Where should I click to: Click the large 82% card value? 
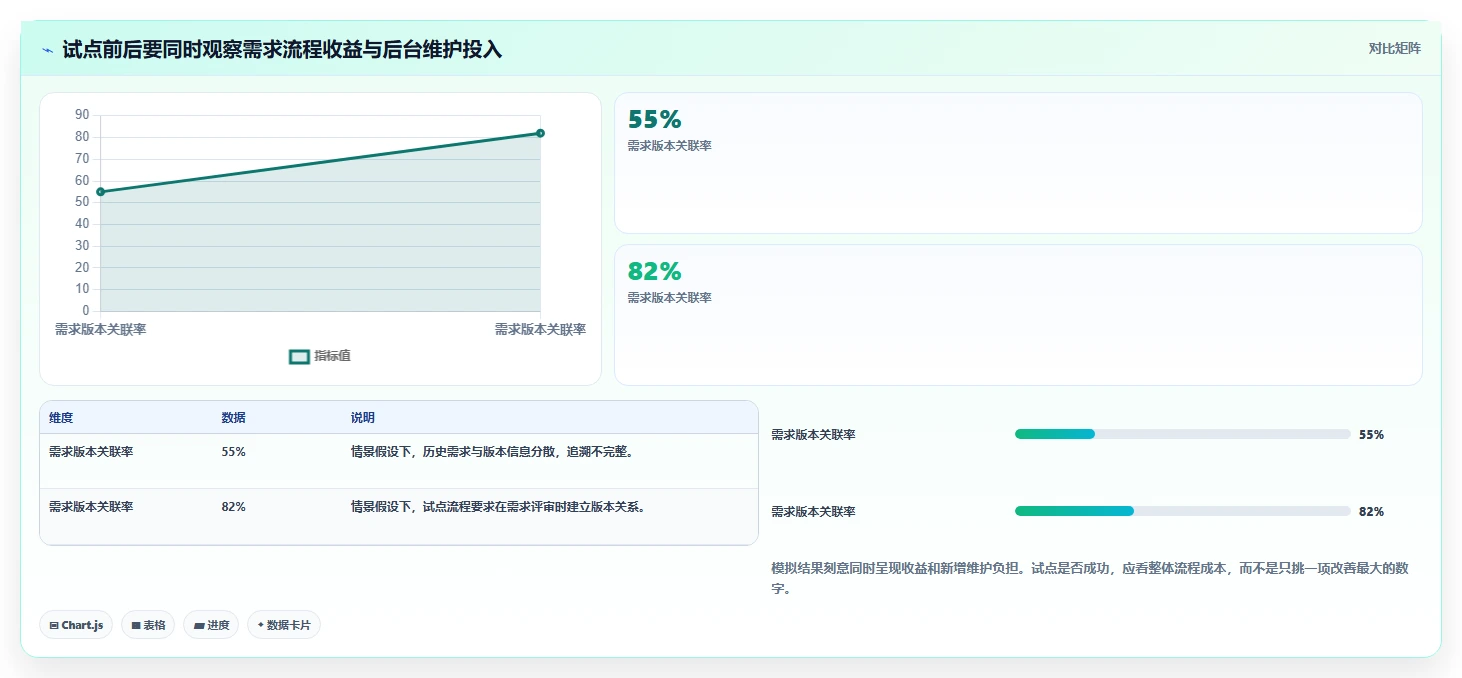[654, 272]
